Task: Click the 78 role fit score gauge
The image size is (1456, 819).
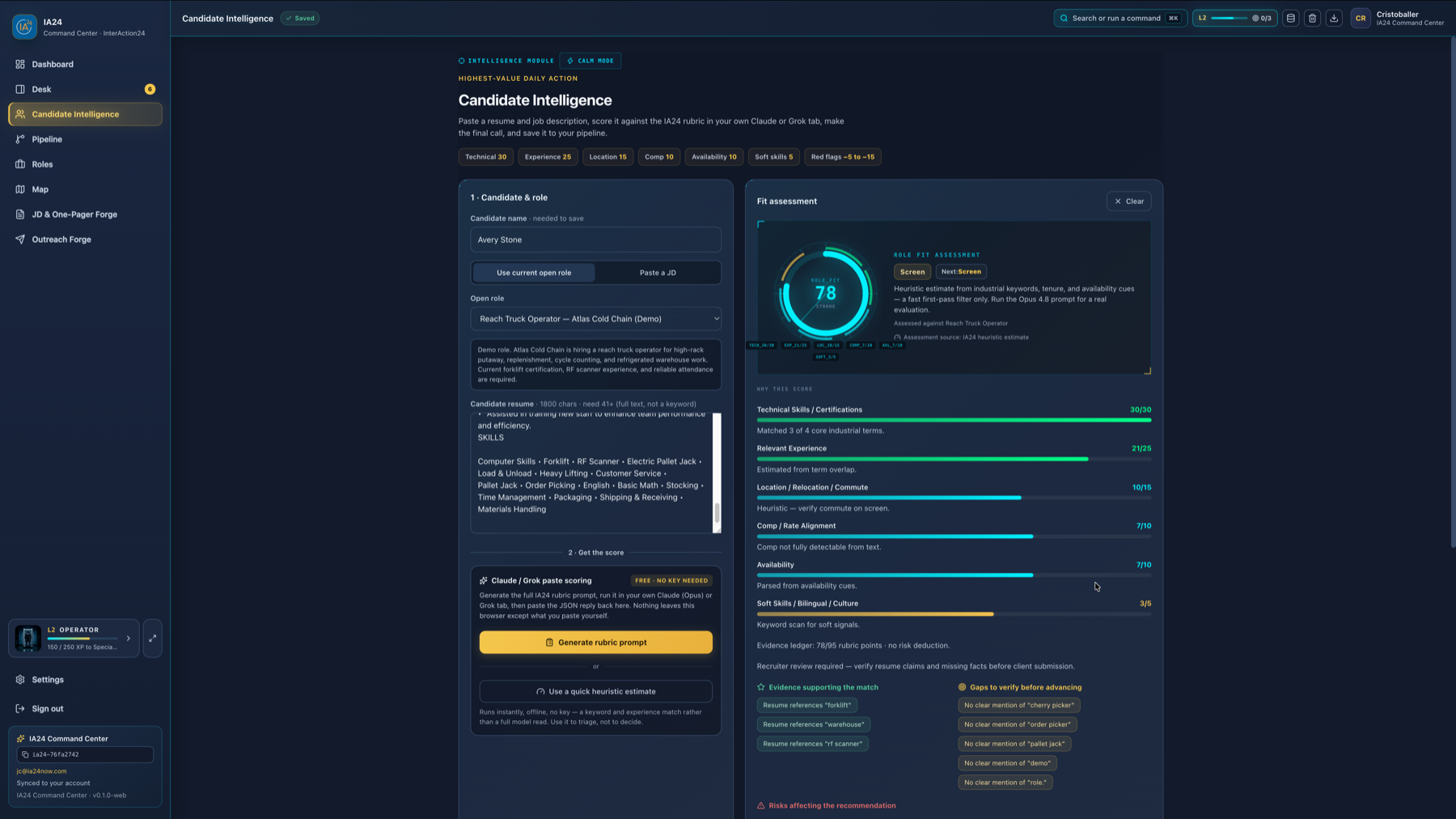Action: point(825,293)
